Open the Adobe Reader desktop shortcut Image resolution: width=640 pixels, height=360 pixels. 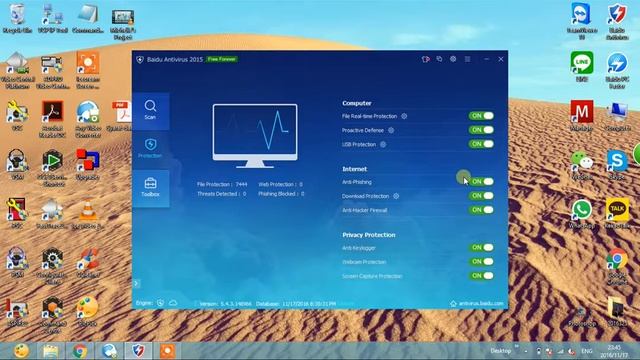pos(53,119)
